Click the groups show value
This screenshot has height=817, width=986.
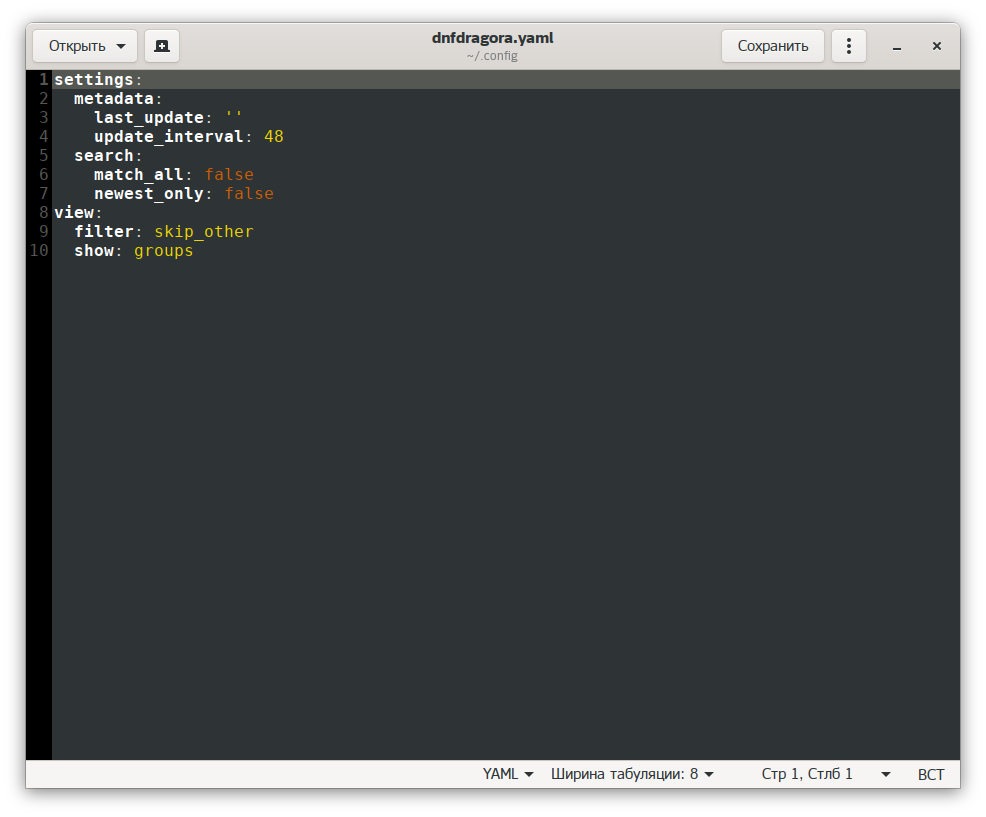click(163, 251)
